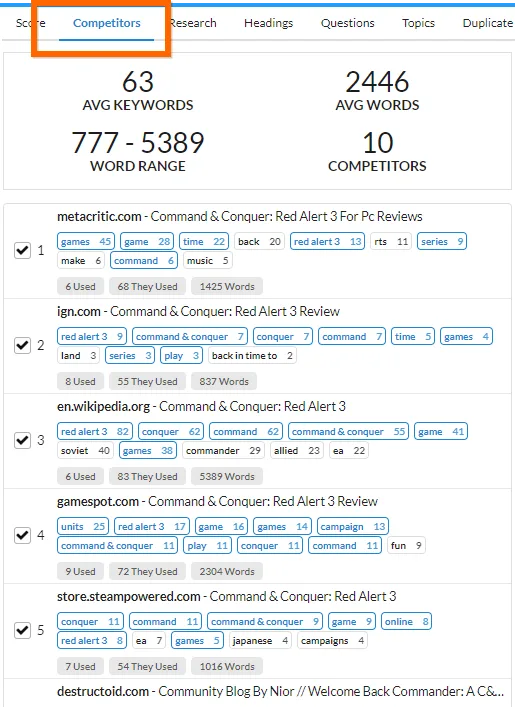This screenshot has height=707, width=515.
Task: Click the 'back in time to' keyword tag
Action: pyautogui.click(x=252, y=356)
